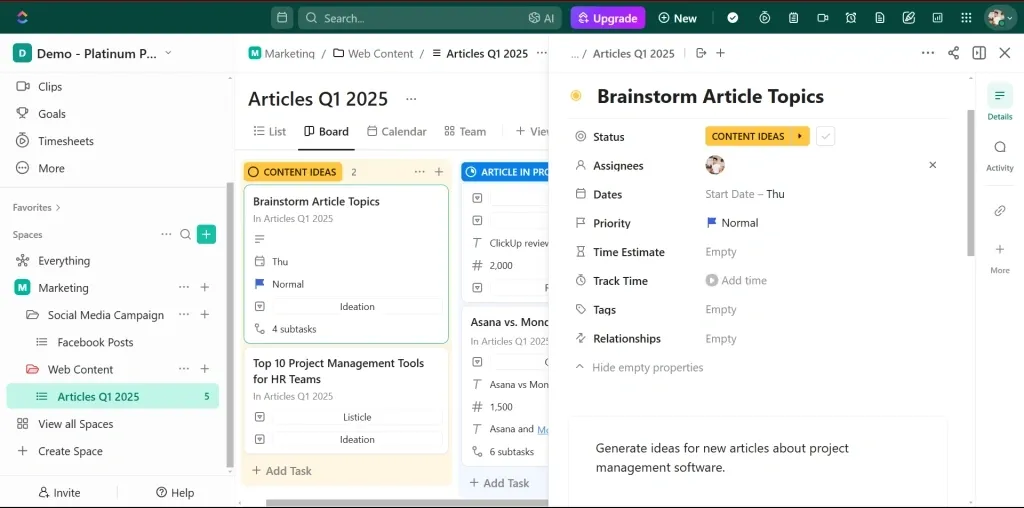This screenshot has height=508, width=1024.
Task: Click the reminder alarm clock icon
Action: (851, 18)
